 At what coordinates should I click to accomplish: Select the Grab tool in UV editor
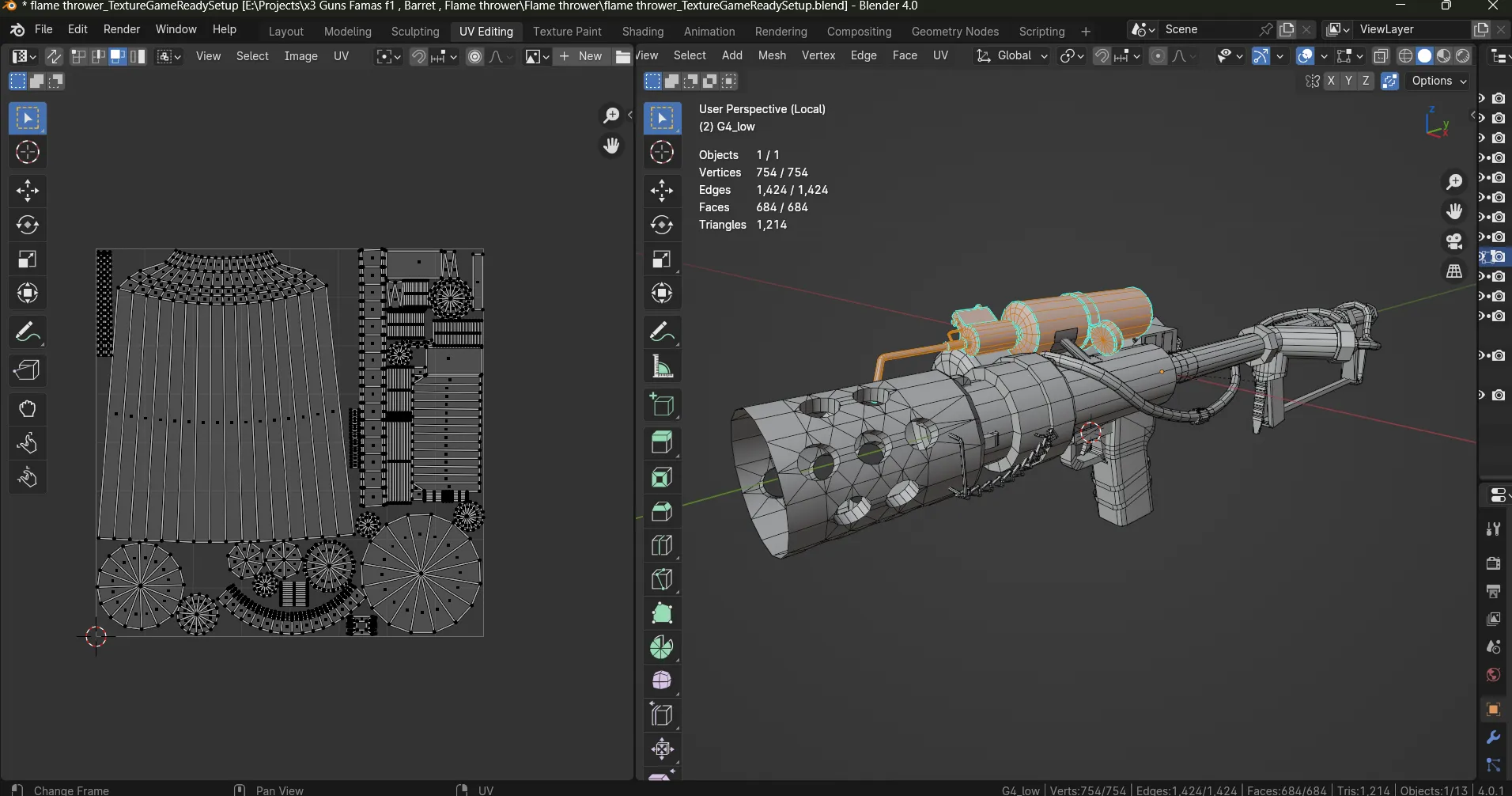pos(28,409)
